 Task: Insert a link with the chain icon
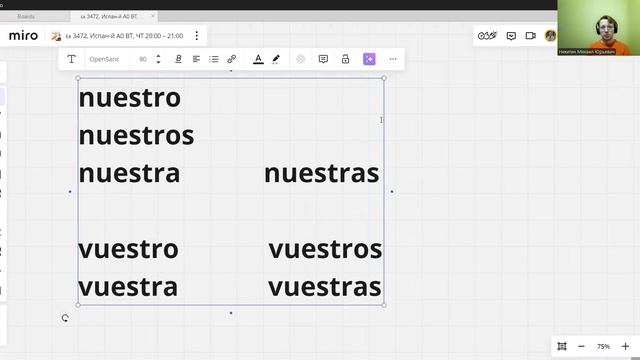pyautogui.click(x=231, y=59)
